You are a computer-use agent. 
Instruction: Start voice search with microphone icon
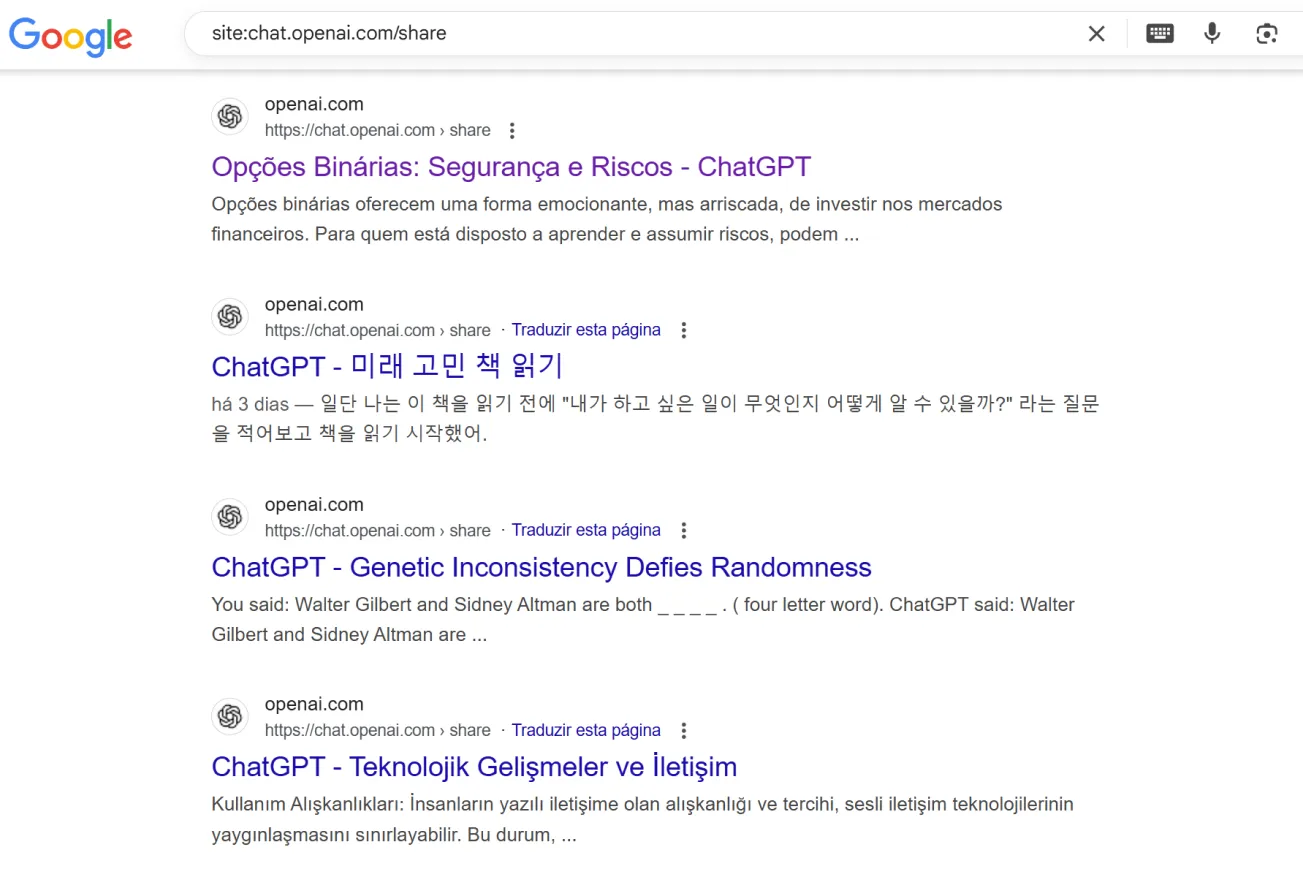click(1212, 33)
